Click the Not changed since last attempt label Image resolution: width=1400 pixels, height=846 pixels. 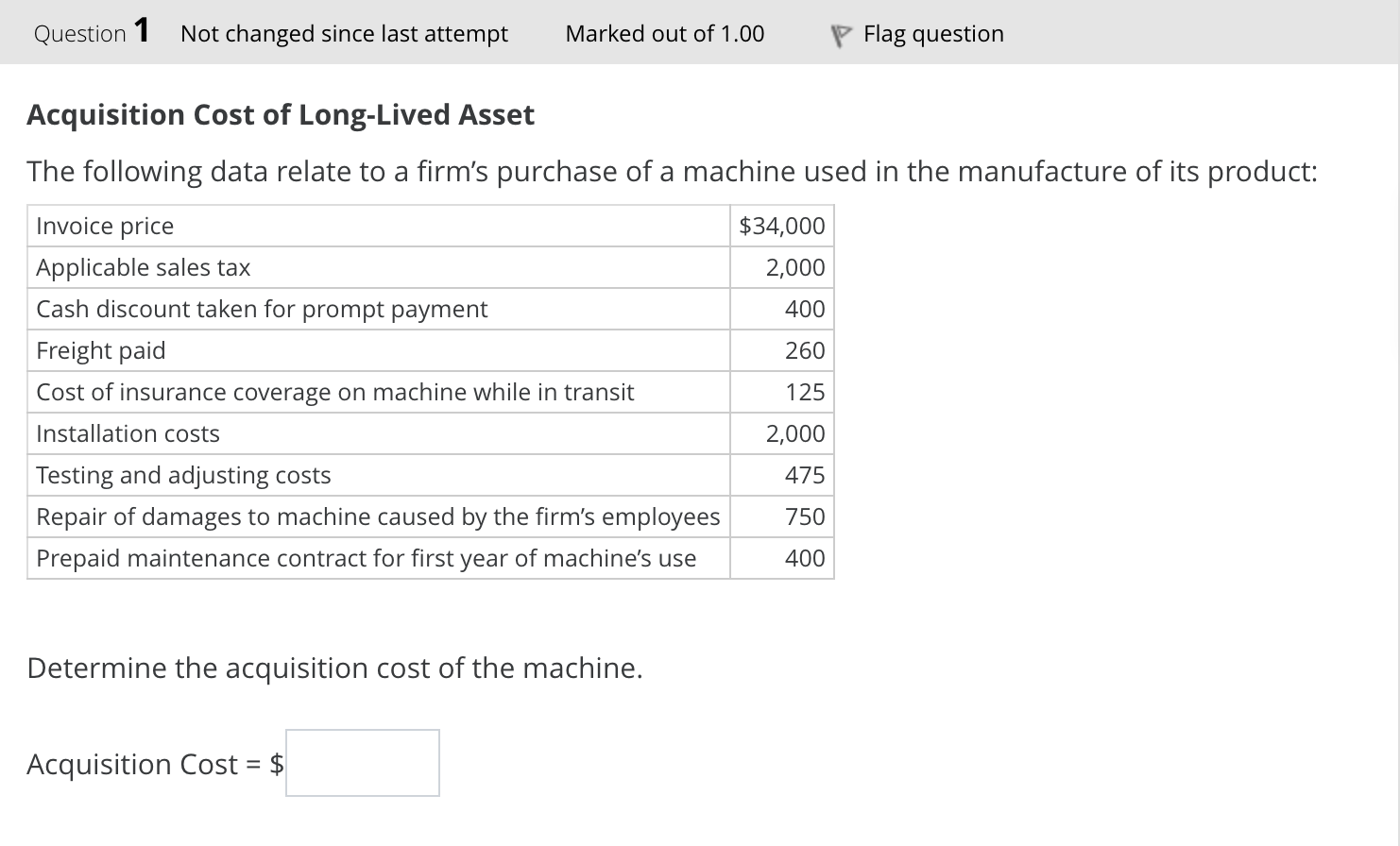(x=344, y=33)
